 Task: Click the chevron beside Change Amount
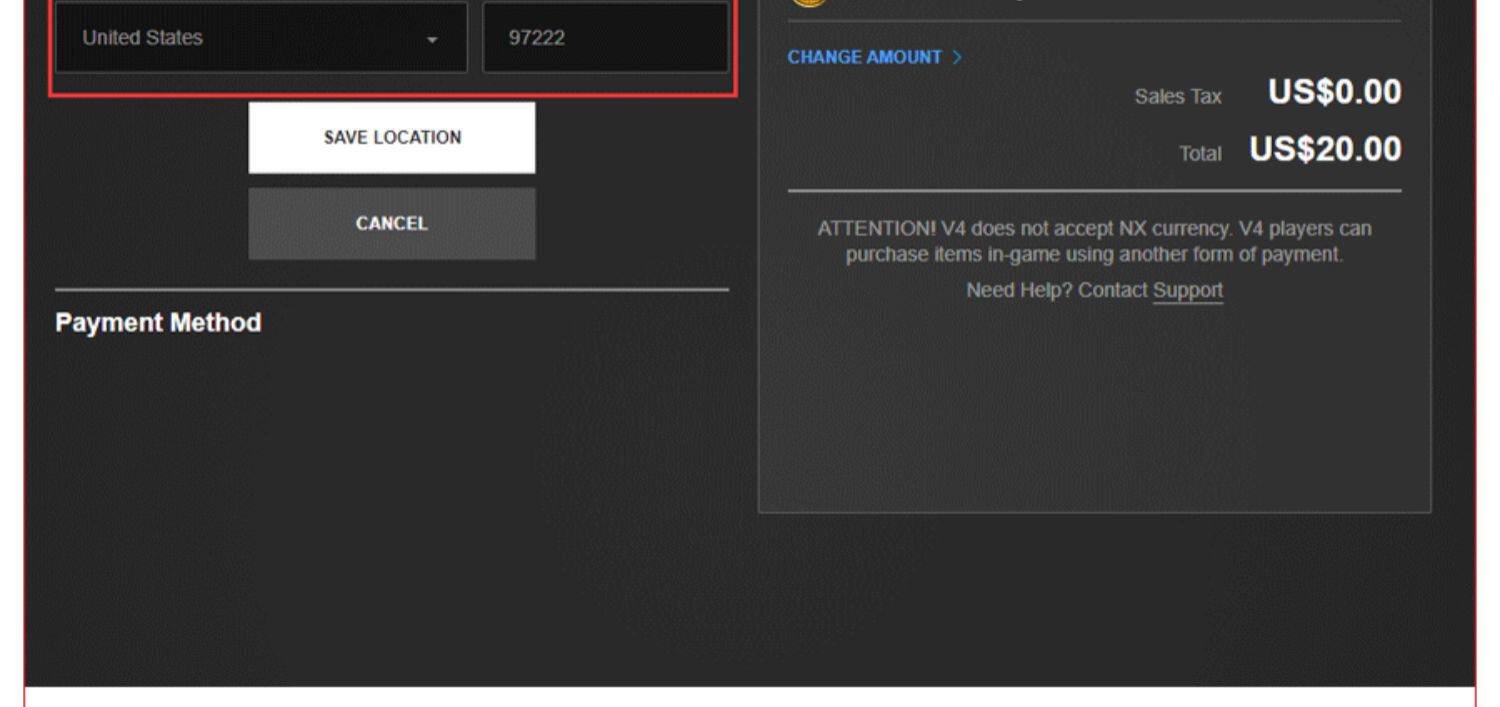point(957,57)
